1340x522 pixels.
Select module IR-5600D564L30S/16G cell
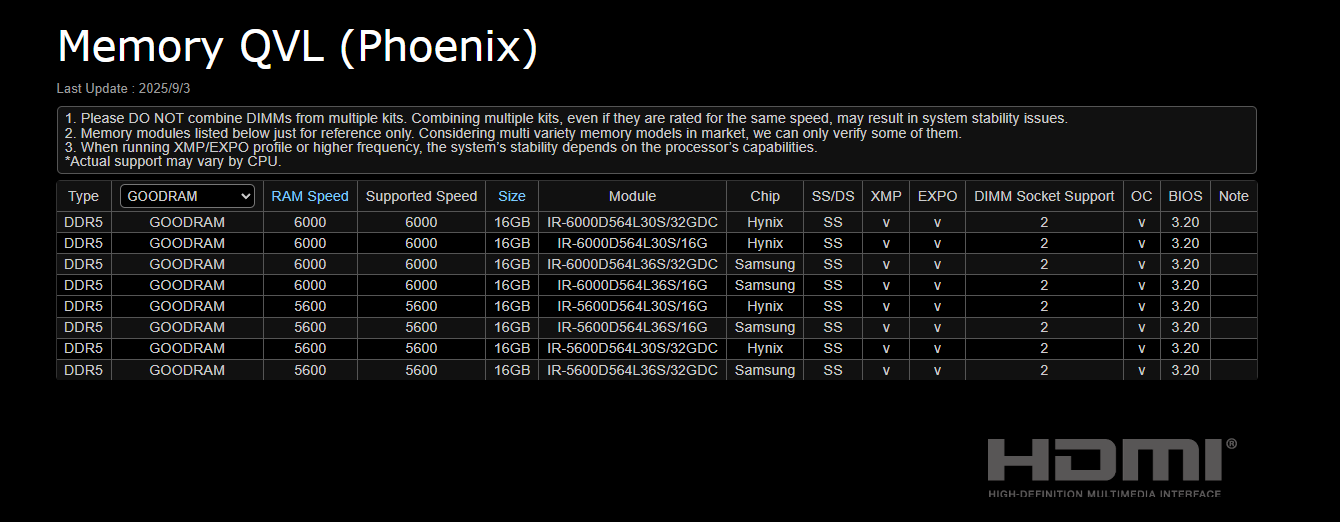click(x=632, y=306)
